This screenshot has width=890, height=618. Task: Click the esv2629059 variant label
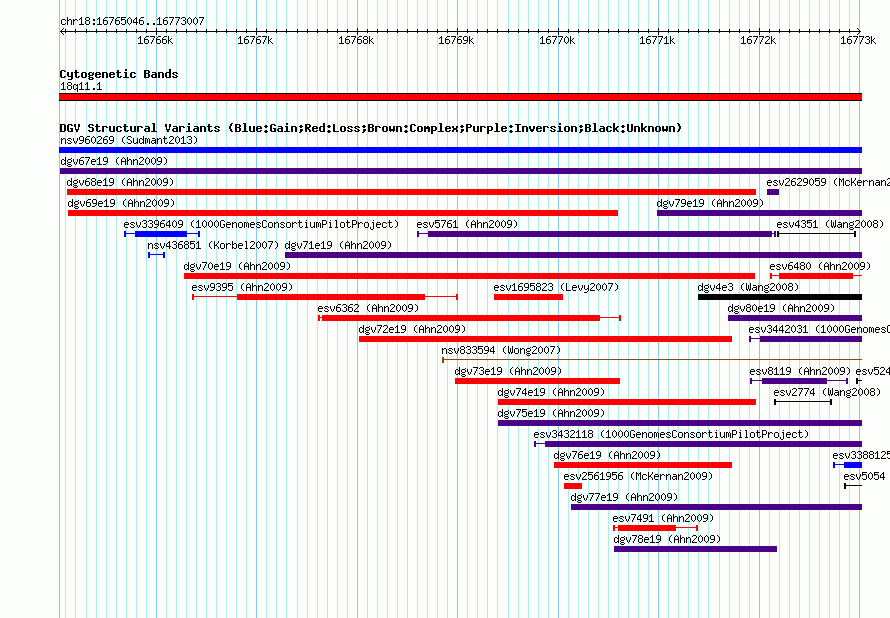(x=828, y=182)
